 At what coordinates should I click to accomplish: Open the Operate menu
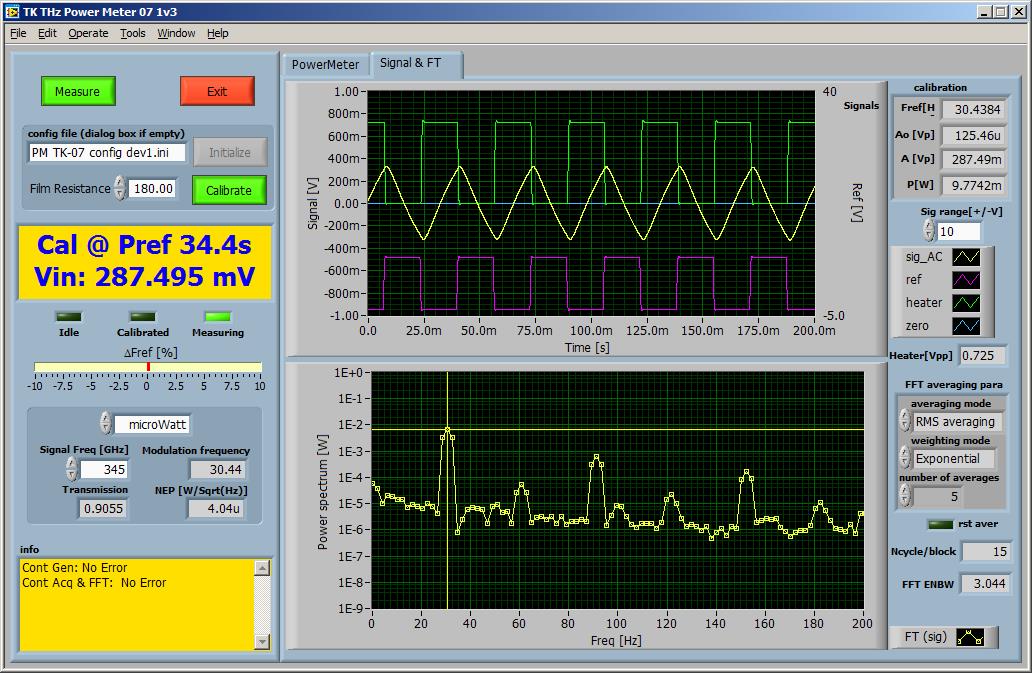click(88, 33)
